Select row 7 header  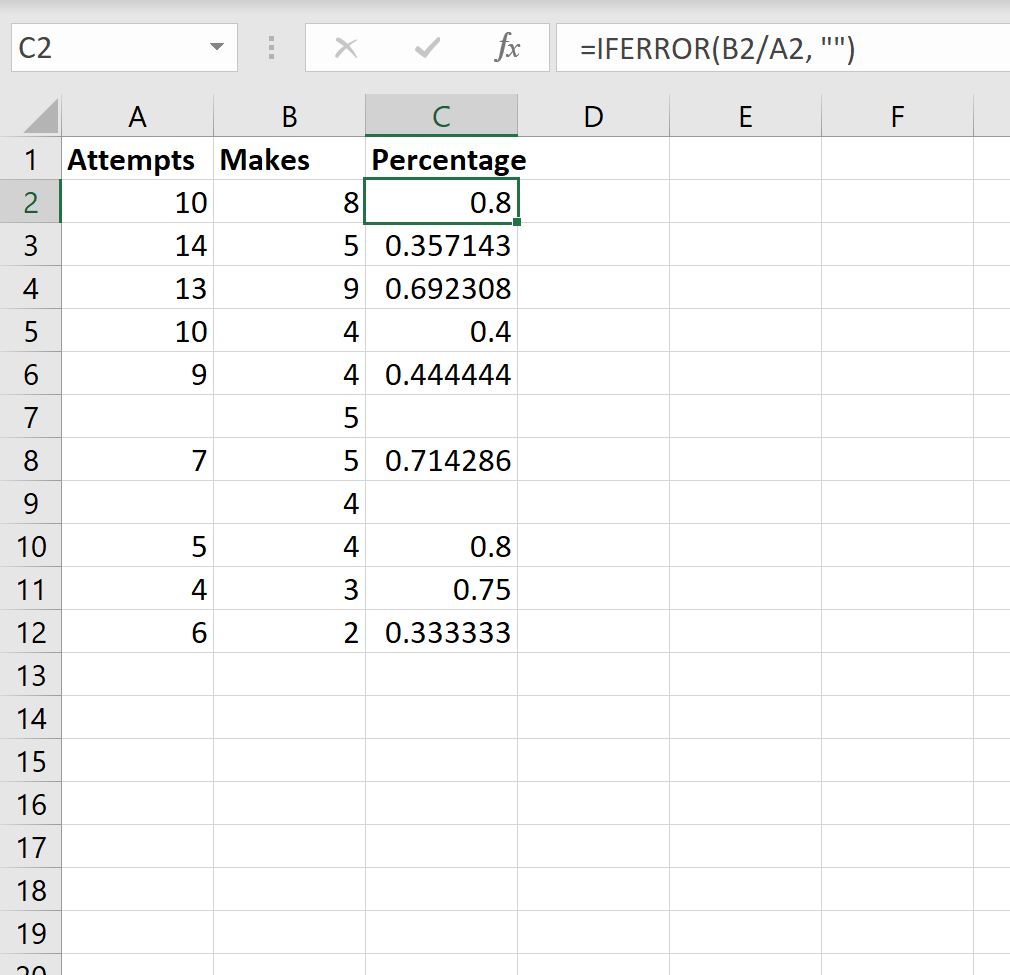click(x=31, y=417)
